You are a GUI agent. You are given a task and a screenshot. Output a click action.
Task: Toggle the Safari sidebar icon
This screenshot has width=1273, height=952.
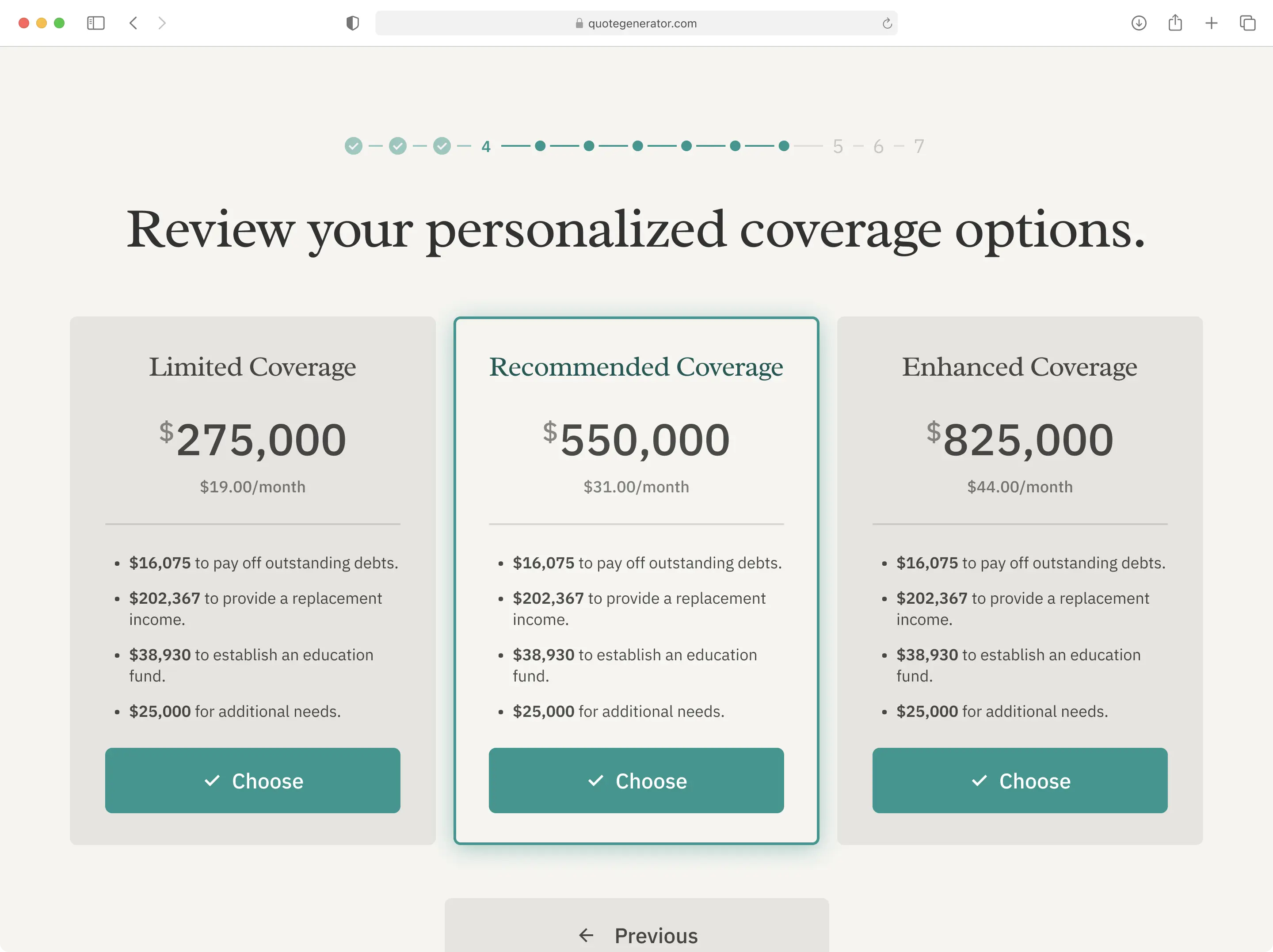click(x=95, y=23)
